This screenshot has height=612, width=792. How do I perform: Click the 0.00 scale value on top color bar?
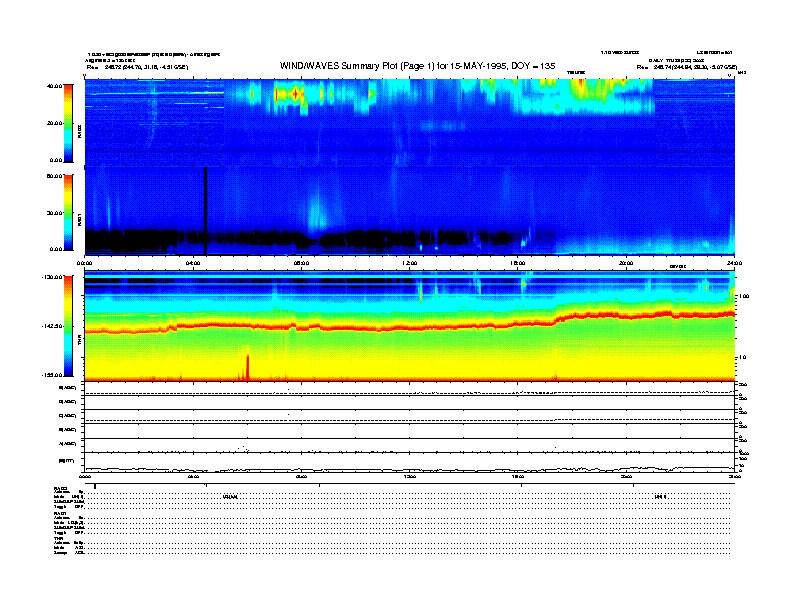tap(56, 160)
